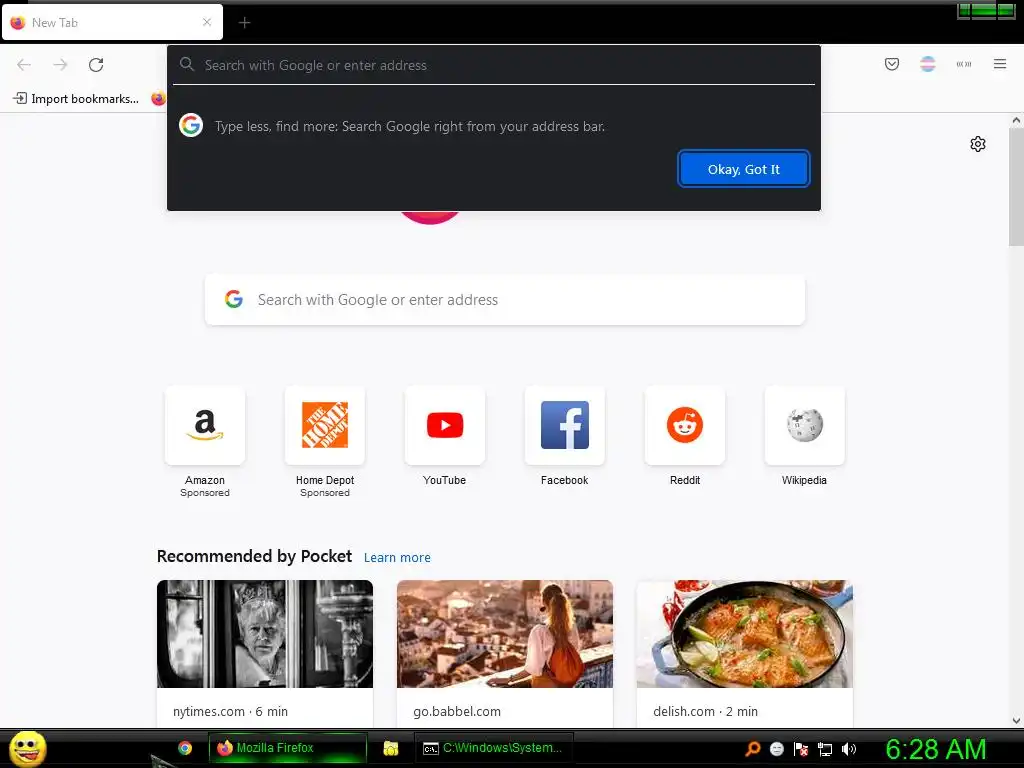Focus the page's Search with Google field

click(x=505, y=300)
